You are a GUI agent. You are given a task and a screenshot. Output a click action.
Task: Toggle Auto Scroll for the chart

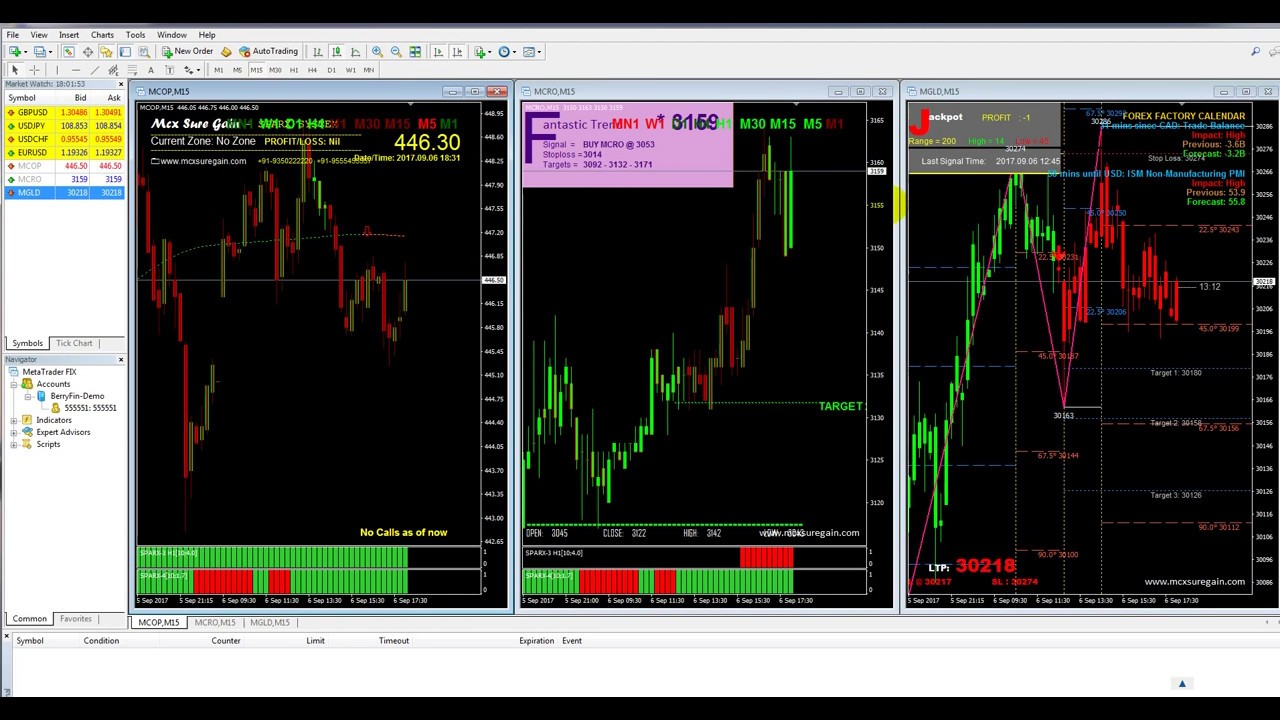point(438,51)
